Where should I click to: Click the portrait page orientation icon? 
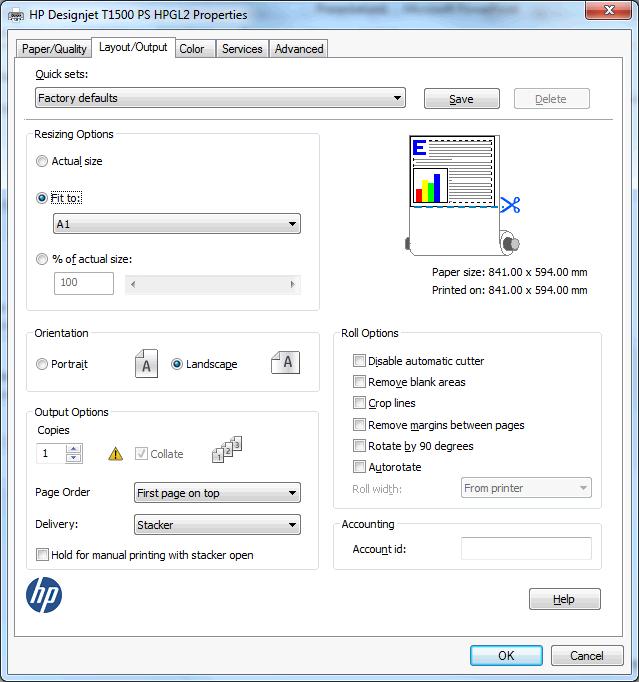pyautogui.click(x=146, y=364)
